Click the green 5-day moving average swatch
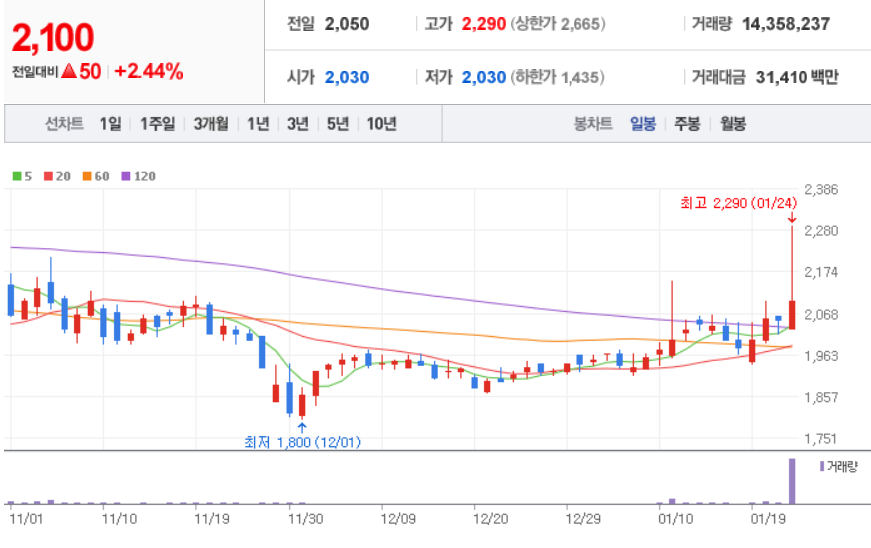Viewport: 871px width, 548px height. pos(17,176)
